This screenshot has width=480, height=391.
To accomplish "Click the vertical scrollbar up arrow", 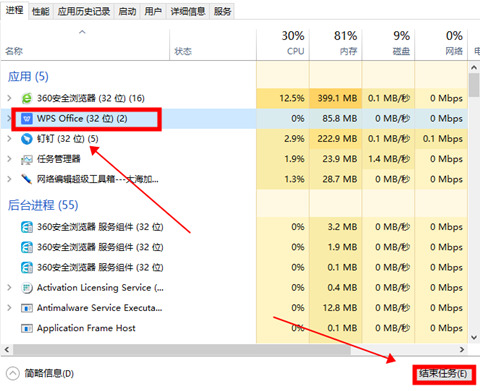I will click(474, 68).
